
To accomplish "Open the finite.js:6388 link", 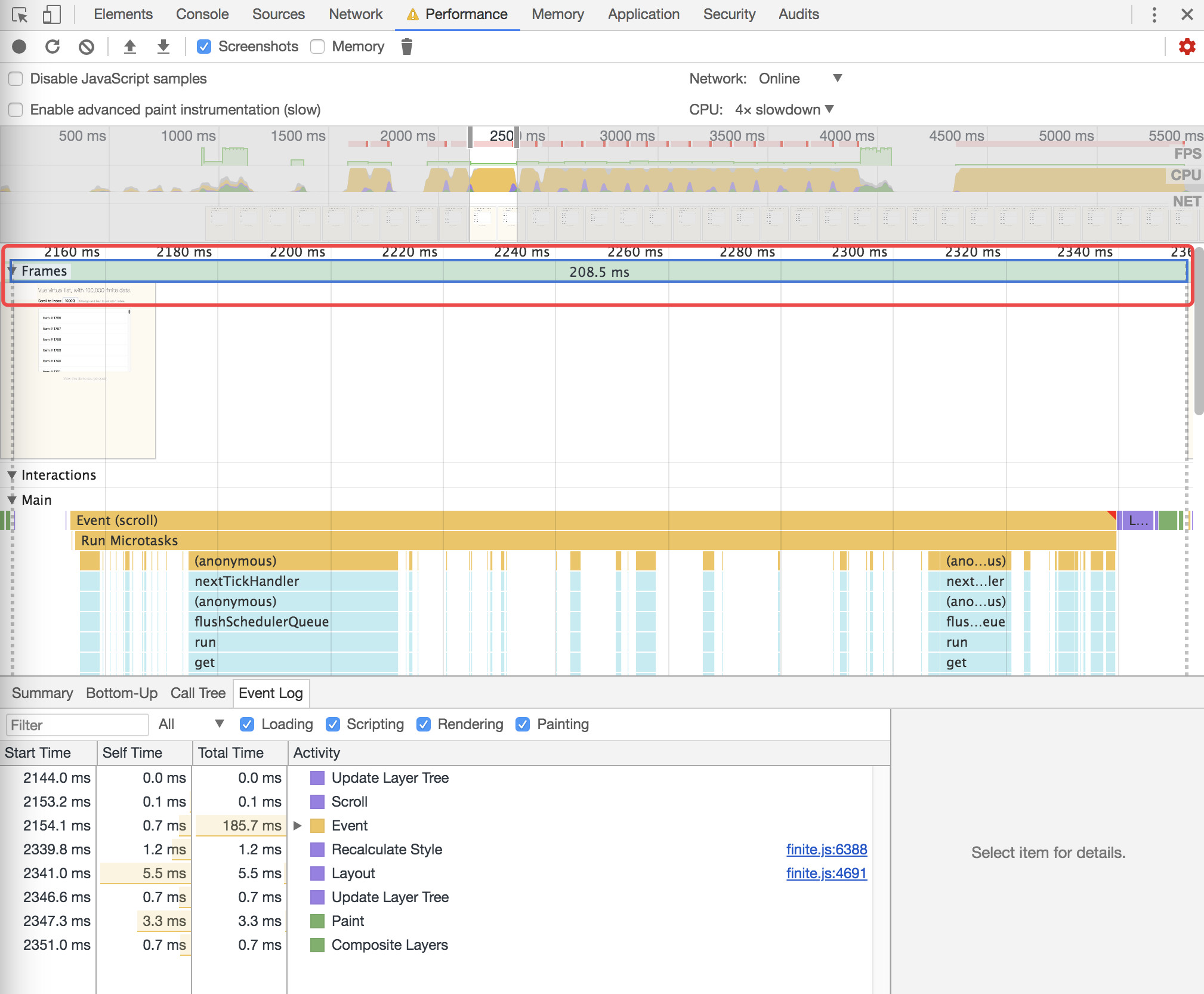I will [826, 850].
